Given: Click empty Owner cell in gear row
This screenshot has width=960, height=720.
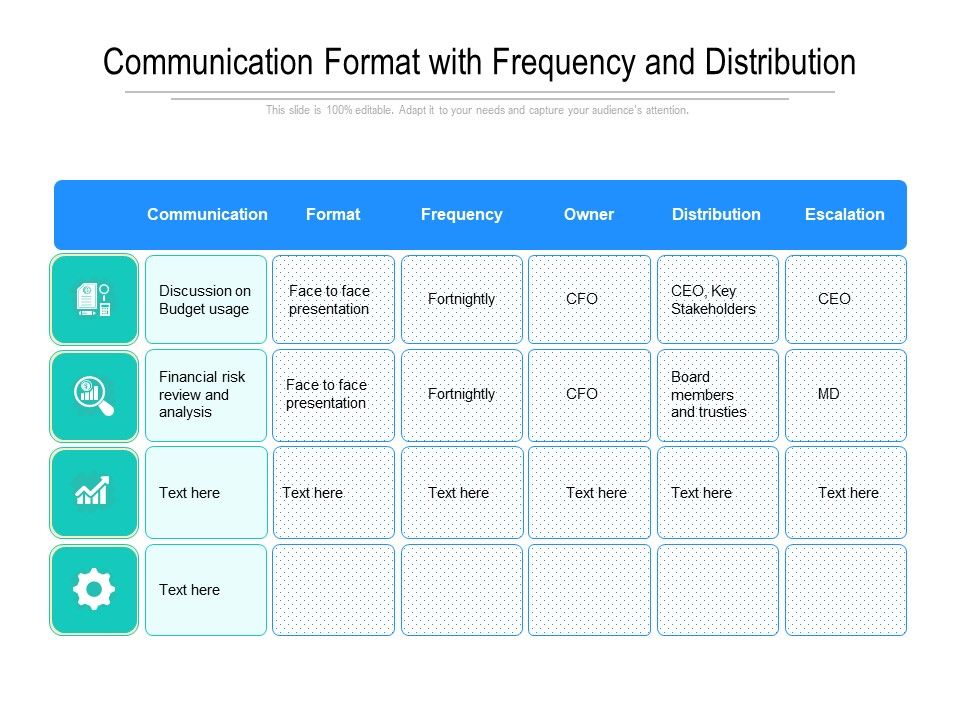Looking at the screenshot, I should [590, 590].
